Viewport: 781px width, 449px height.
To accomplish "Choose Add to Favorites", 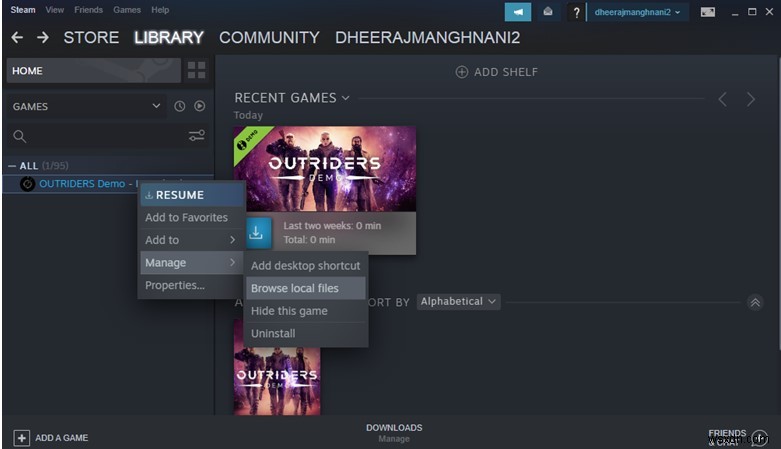I will tap(191, 217).
